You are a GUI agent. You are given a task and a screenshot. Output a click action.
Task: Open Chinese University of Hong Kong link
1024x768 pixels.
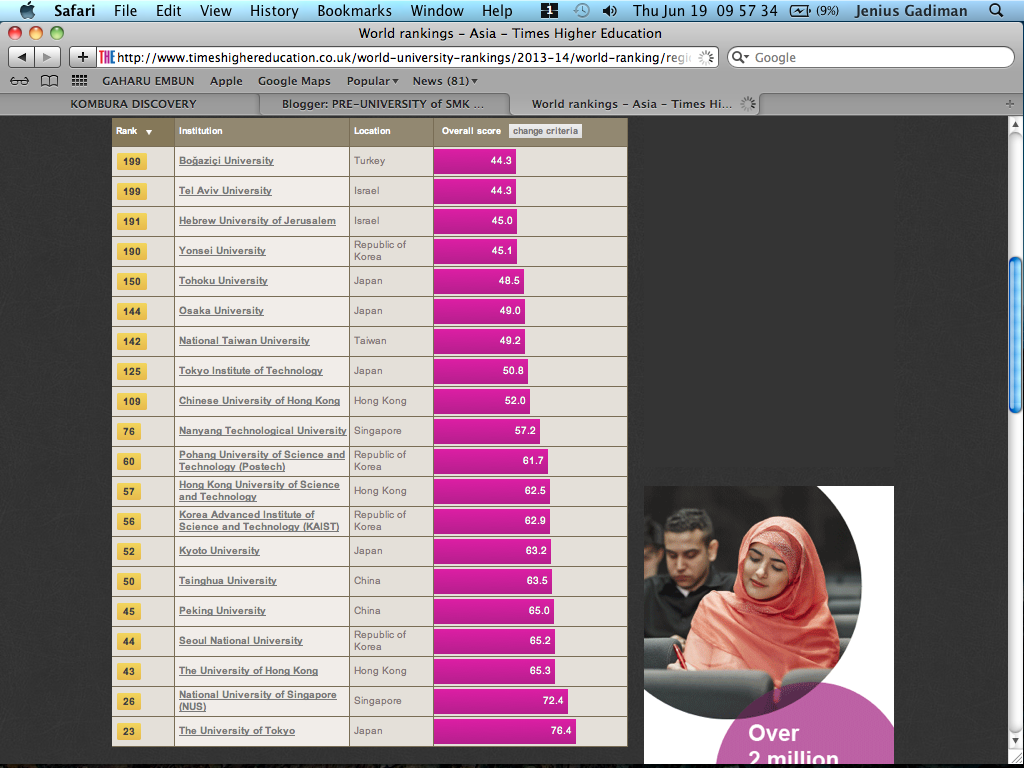(259, 401)
